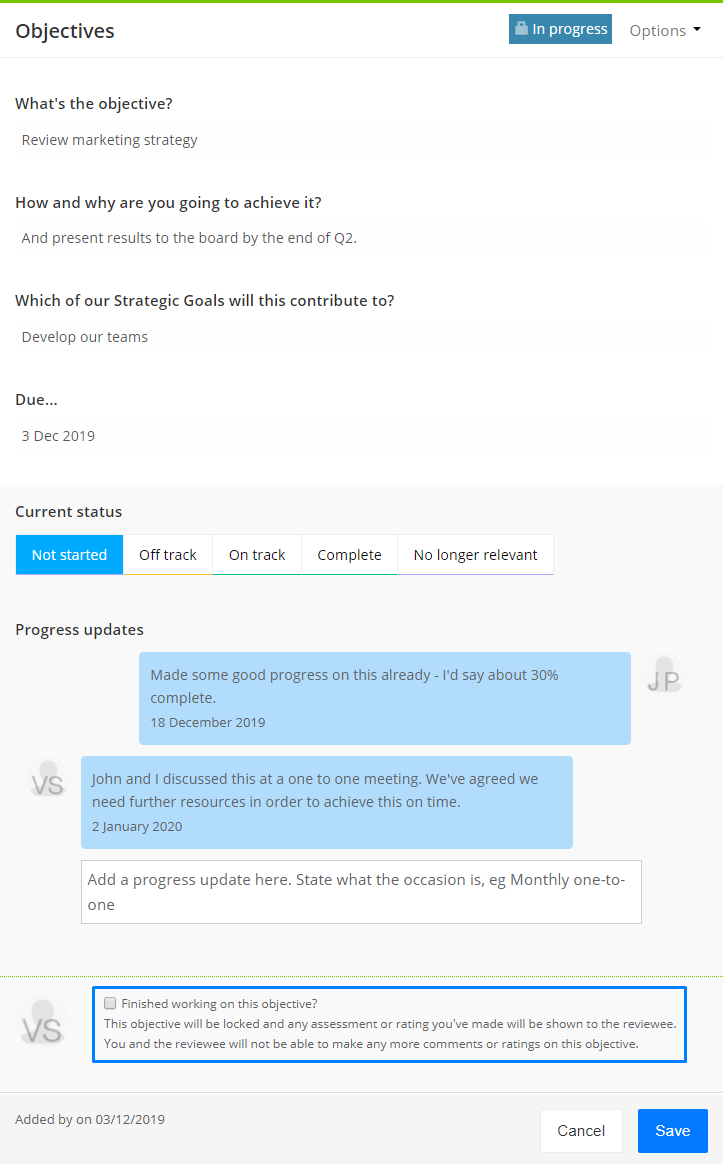Click the Review marketing strategy objective field

(x=362, y=140)
